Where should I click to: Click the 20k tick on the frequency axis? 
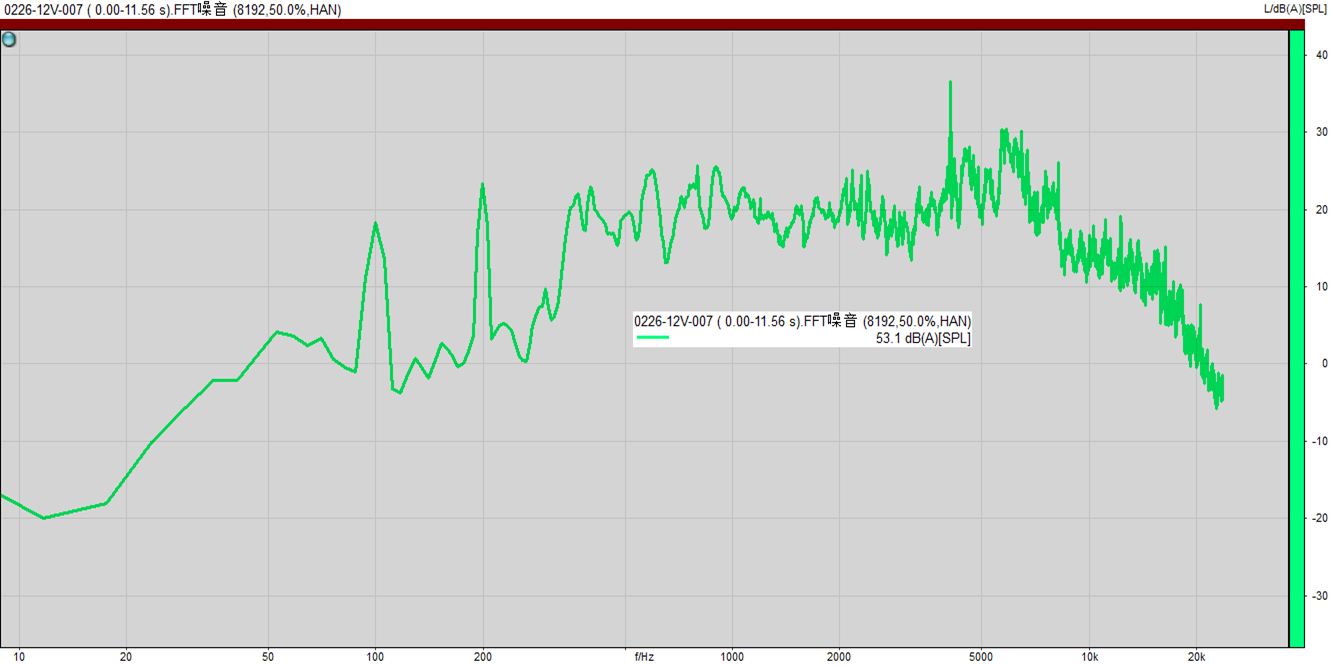pyautogui.click(x=1196, y=657)
